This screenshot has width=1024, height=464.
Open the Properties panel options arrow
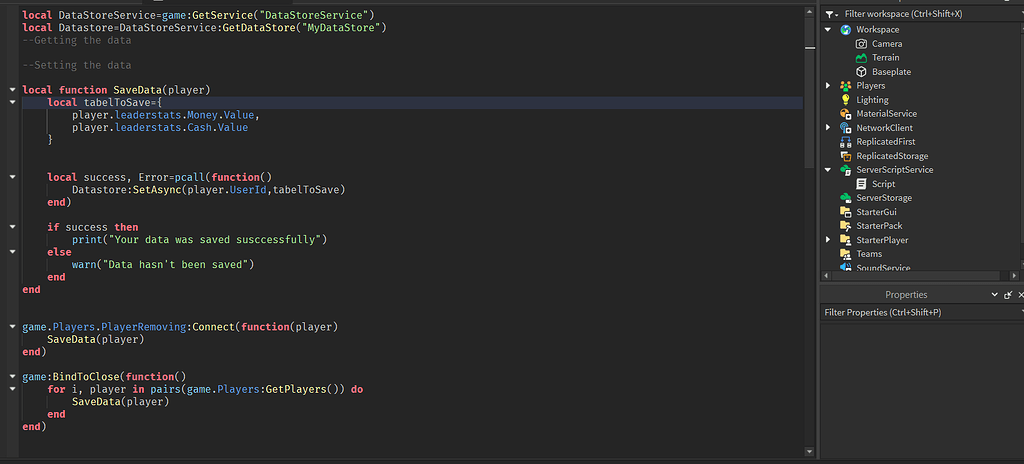[994, 295]
